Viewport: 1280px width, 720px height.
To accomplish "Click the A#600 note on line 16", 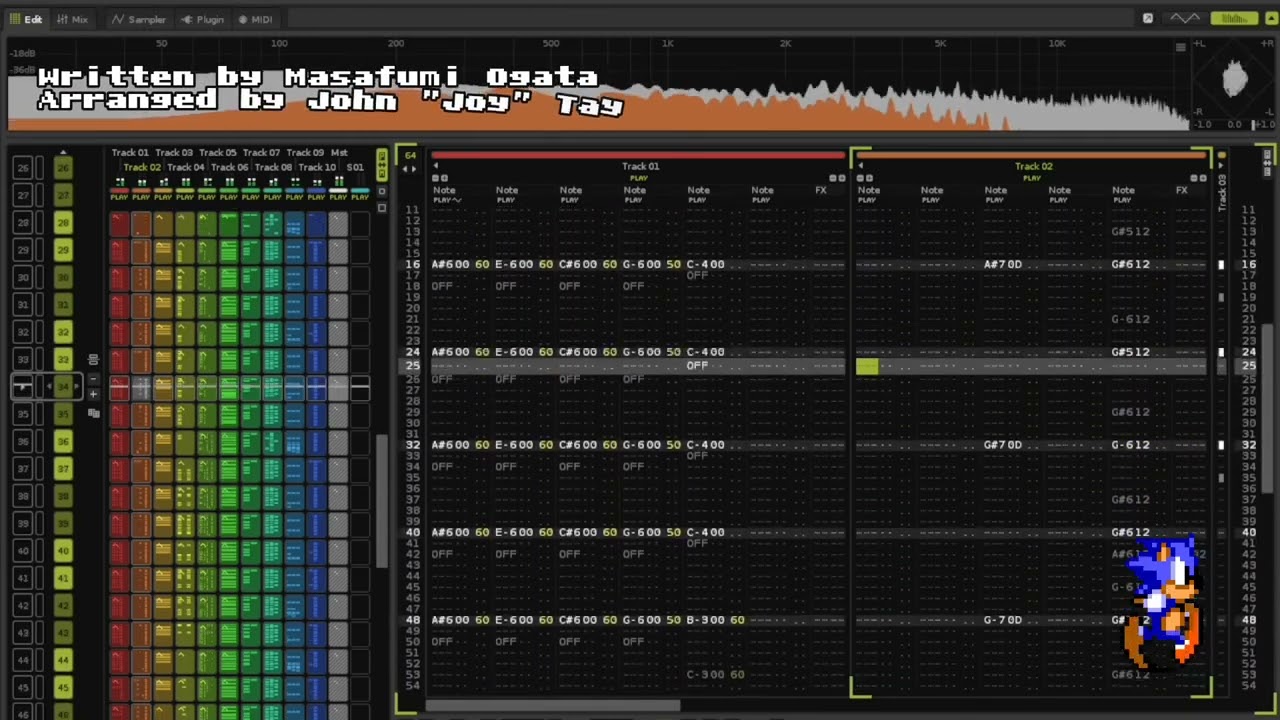I will [x=451, y=264].
